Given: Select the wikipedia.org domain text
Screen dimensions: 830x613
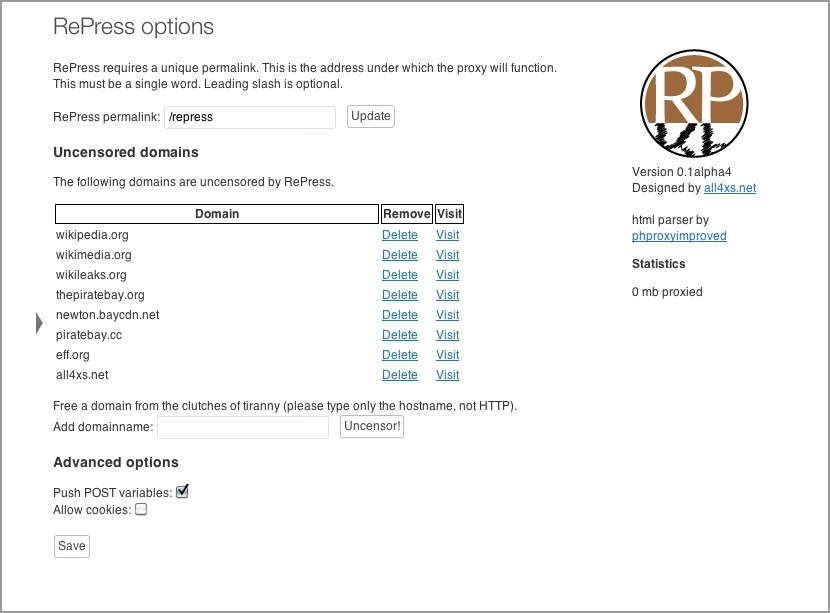Looking at the screenshot, I should 92,235.
